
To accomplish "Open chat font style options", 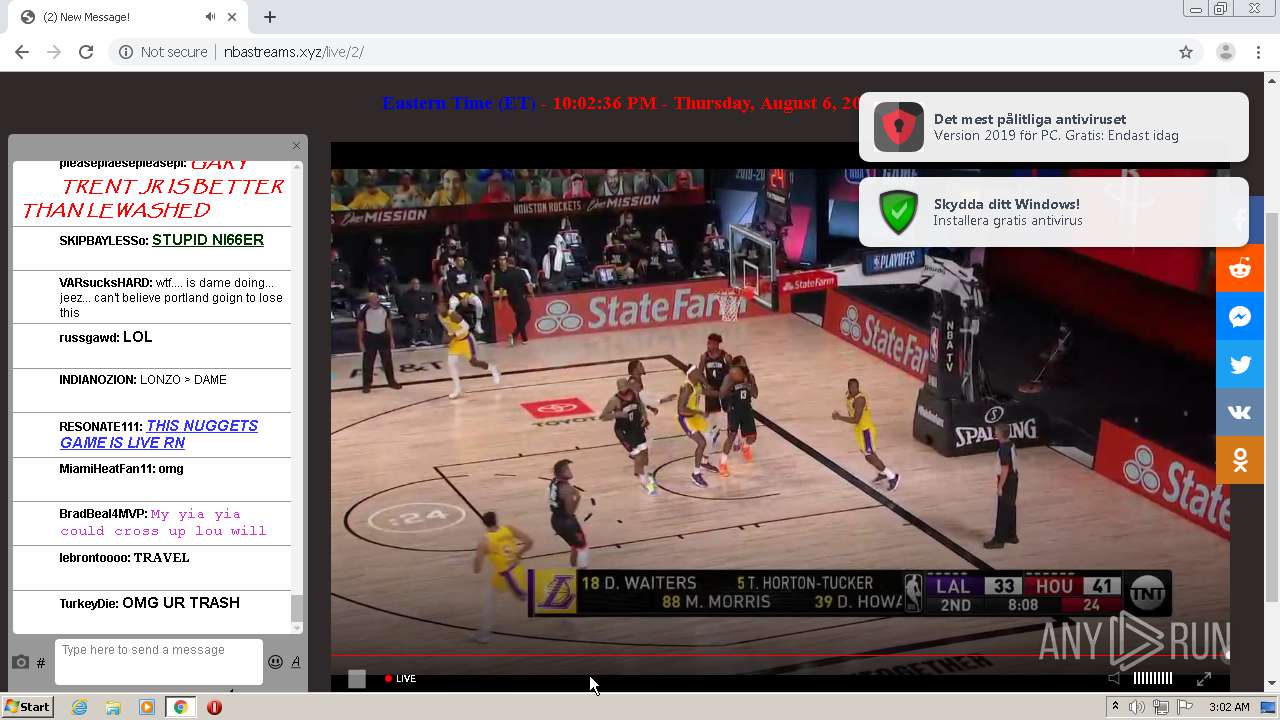I will [x=296, y=662].
